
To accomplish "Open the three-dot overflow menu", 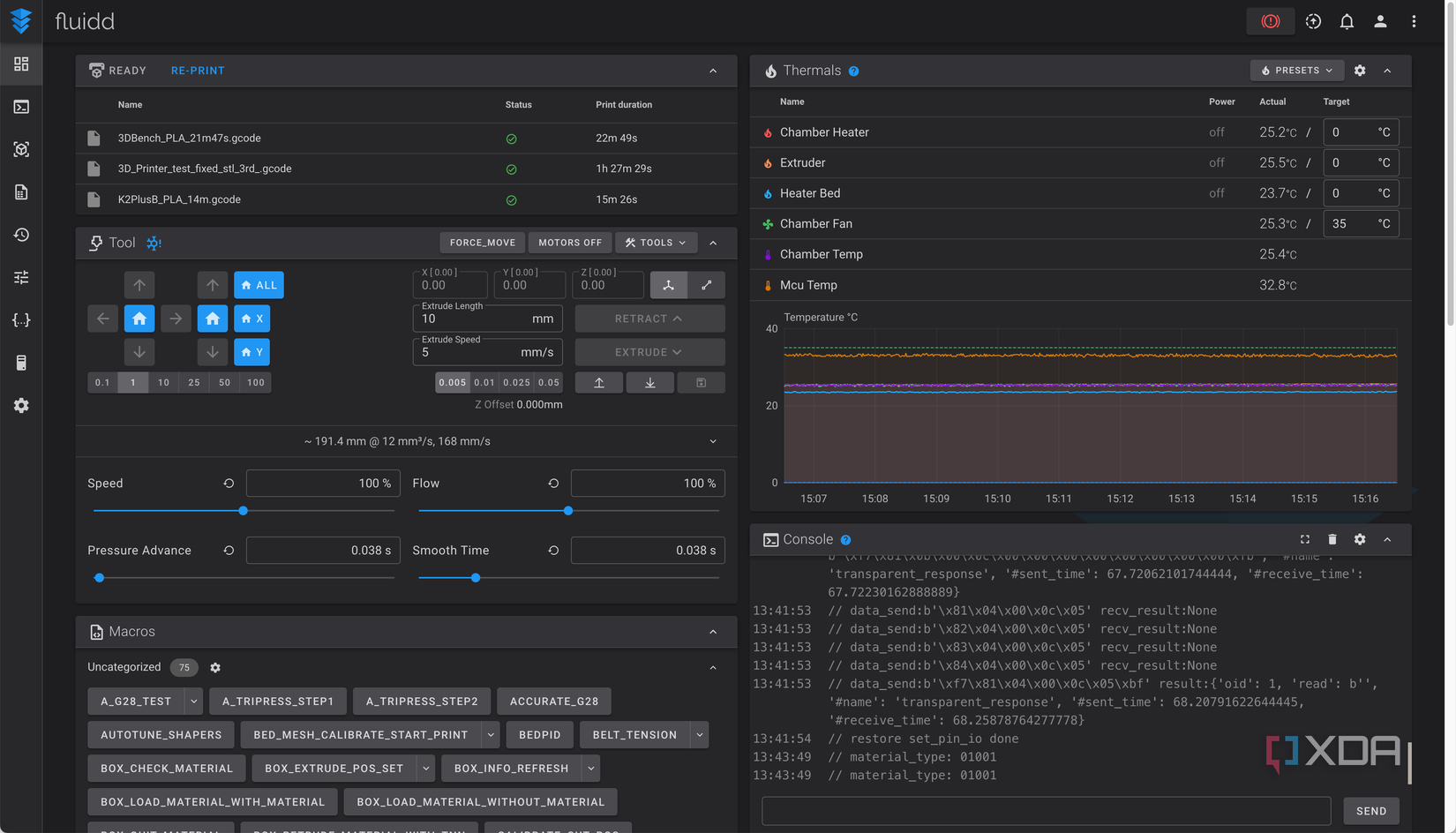I will click(1414, 21).
